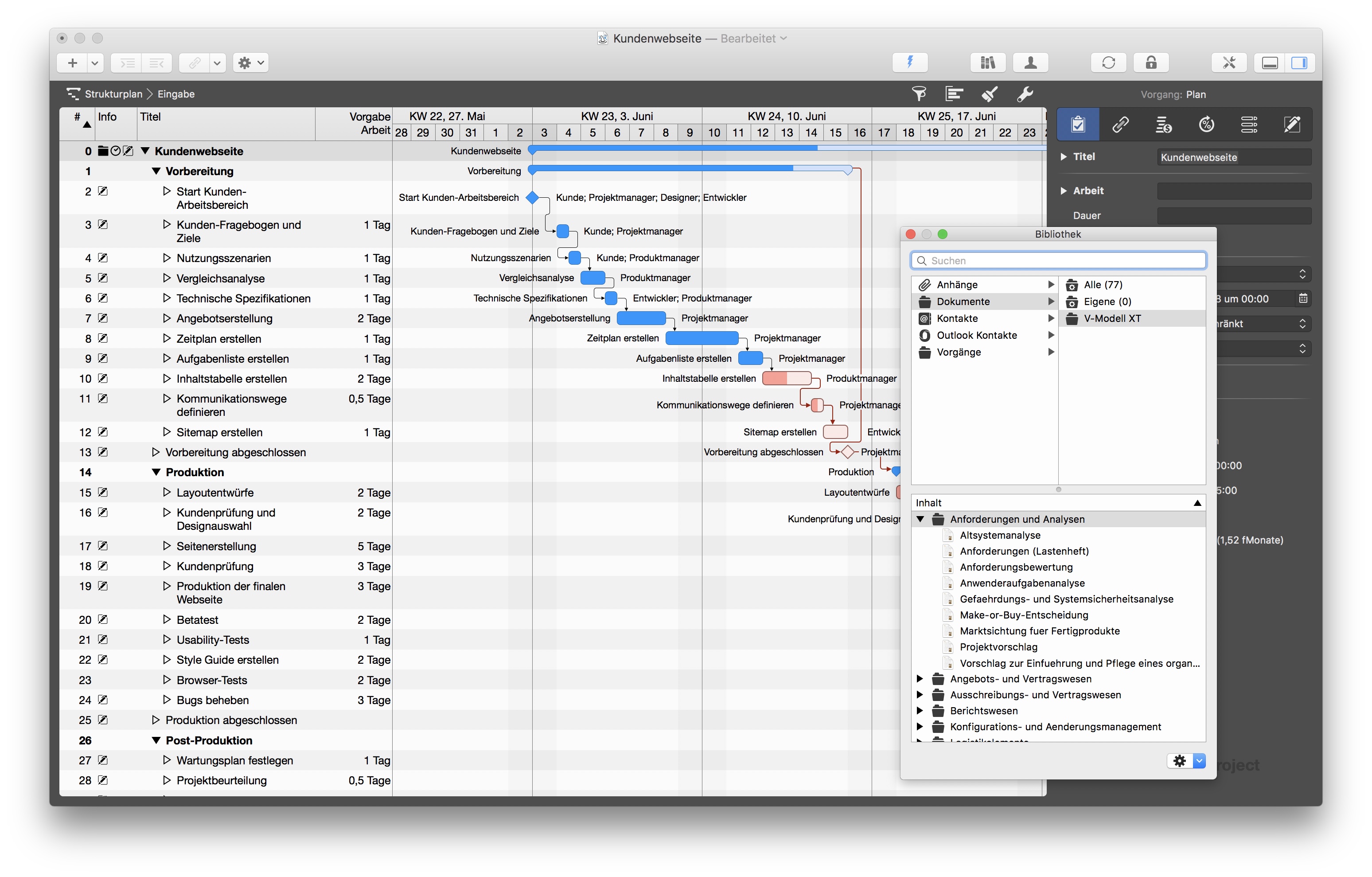Click the padlock lock toolbar button

1151,63
